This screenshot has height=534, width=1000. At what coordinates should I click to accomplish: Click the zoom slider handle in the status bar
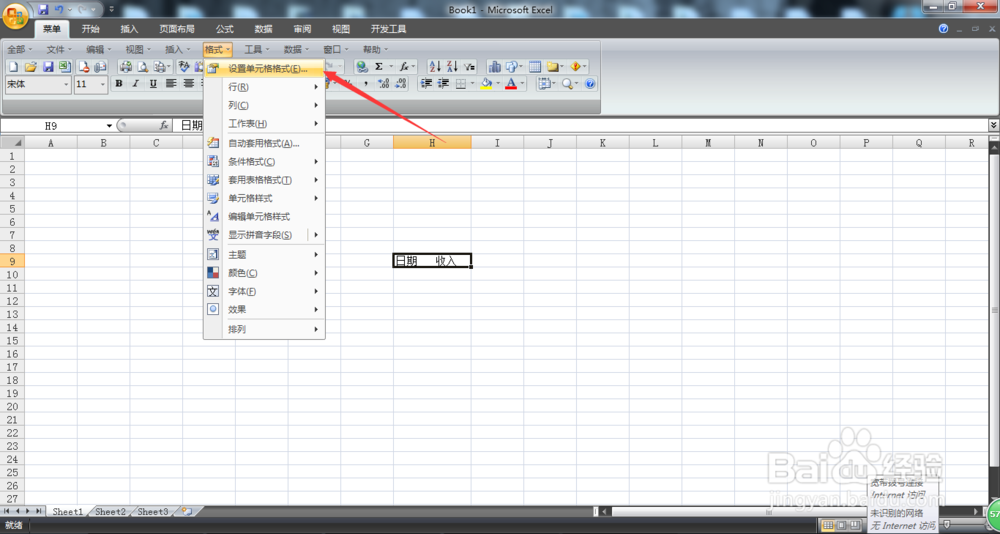(x=946, y=525)
